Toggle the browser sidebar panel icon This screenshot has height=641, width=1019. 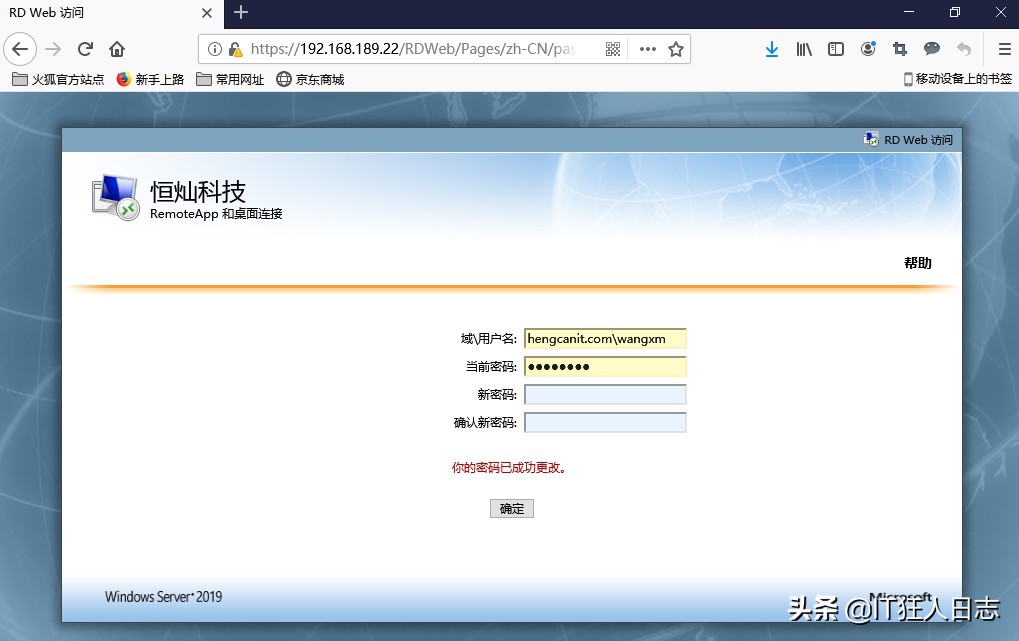coord(836,48)
